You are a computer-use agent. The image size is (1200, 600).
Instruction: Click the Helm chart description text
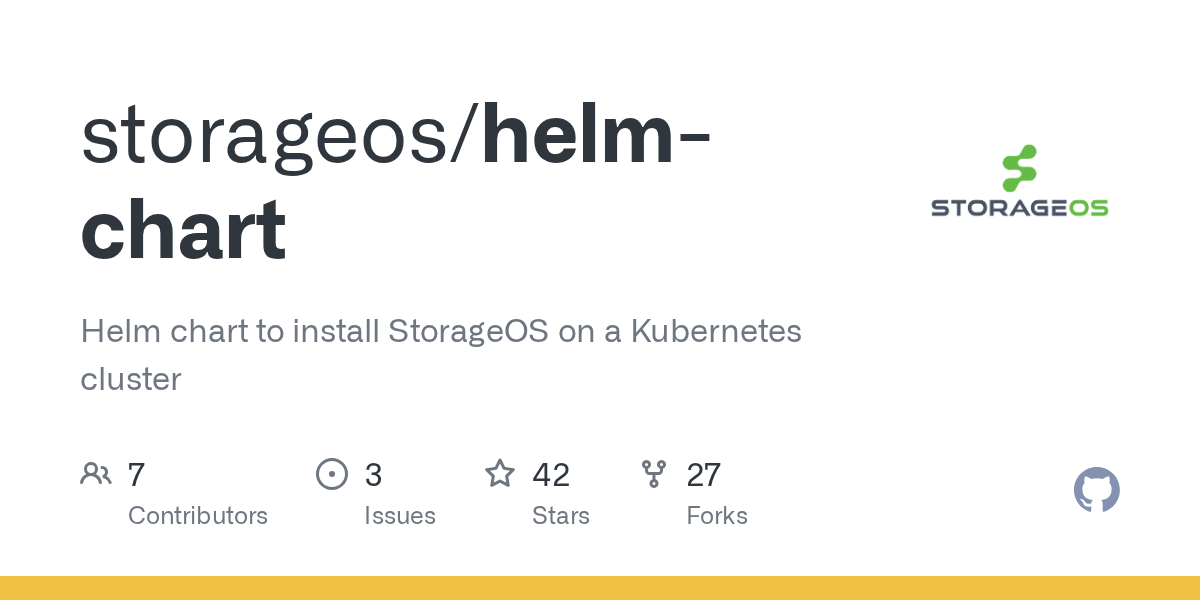[441, 355]
